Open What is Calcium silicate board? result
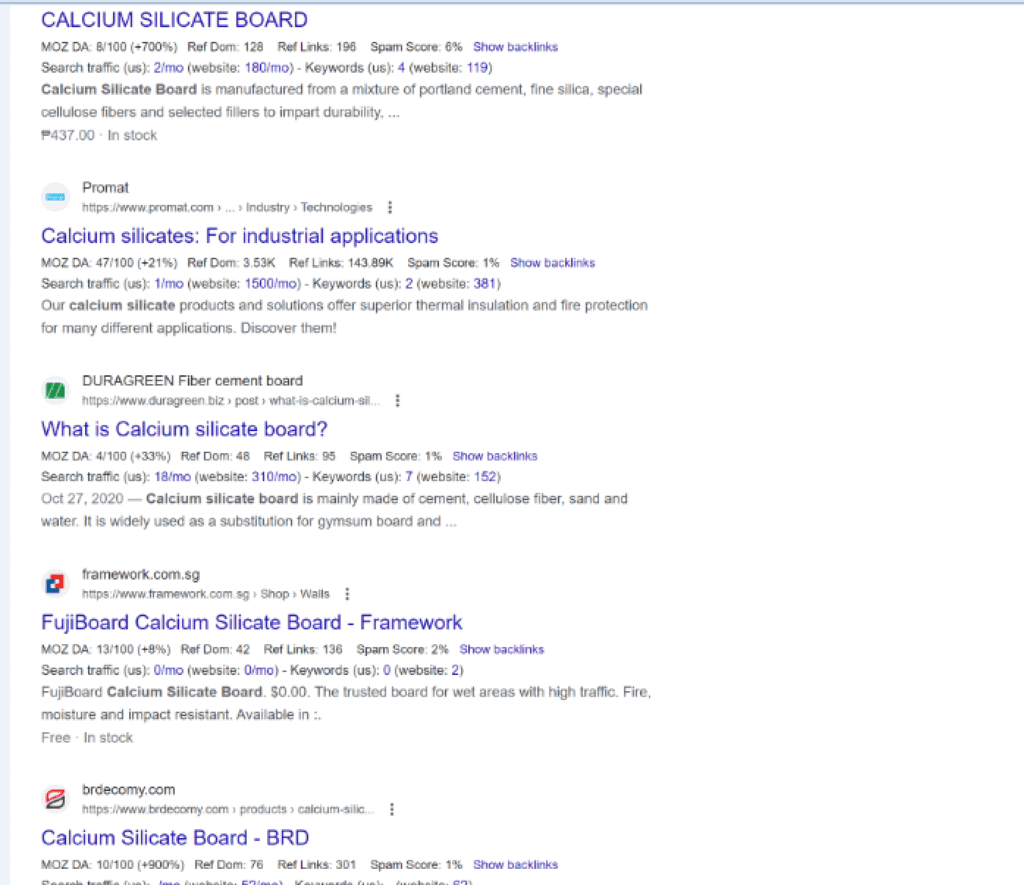 [x=184, y=429]
